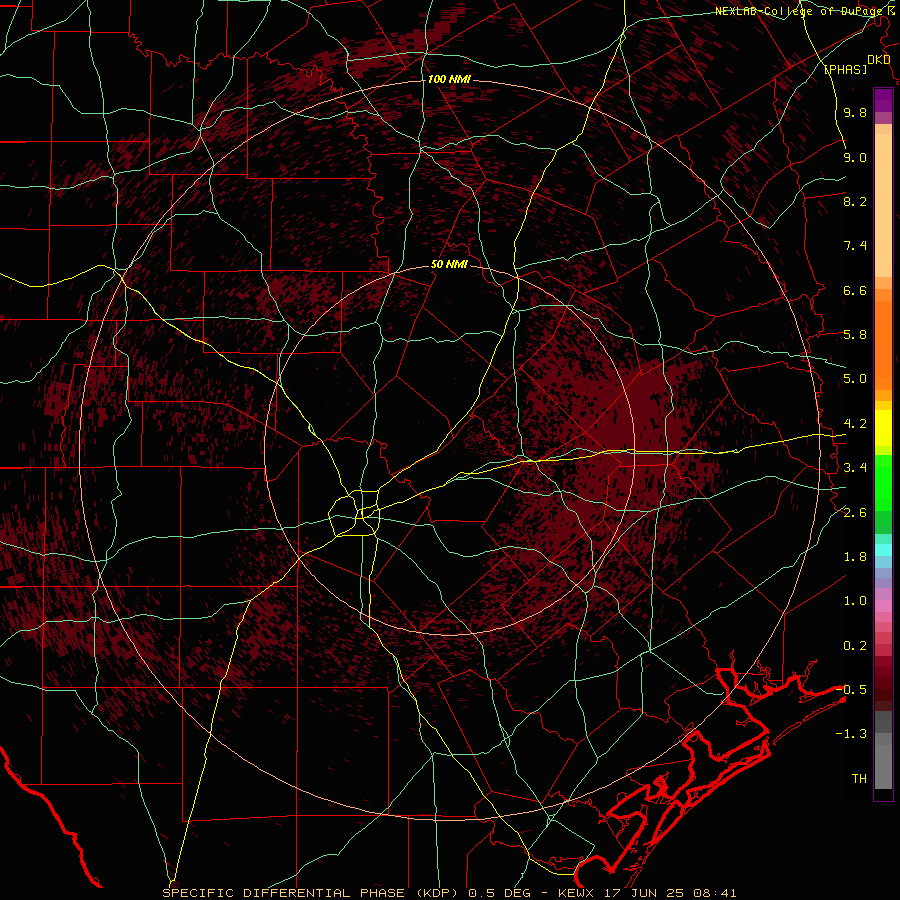Click the 2.6 value on color scale
The height and width of the screenshot is (900, 900).
855,513
